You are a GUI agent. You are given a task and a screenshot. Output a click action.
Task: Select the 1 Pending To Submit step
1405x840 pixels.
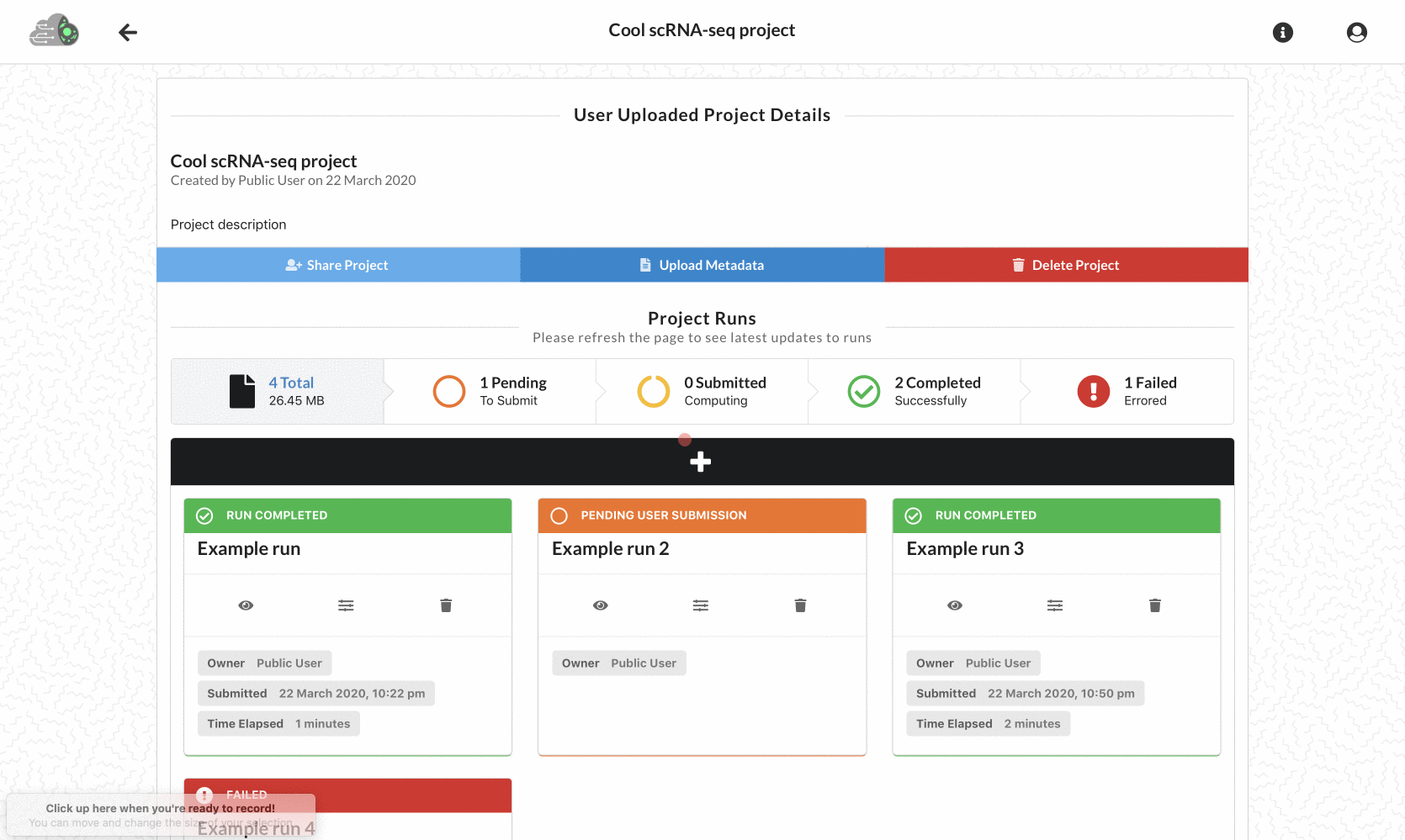point(490,391)
